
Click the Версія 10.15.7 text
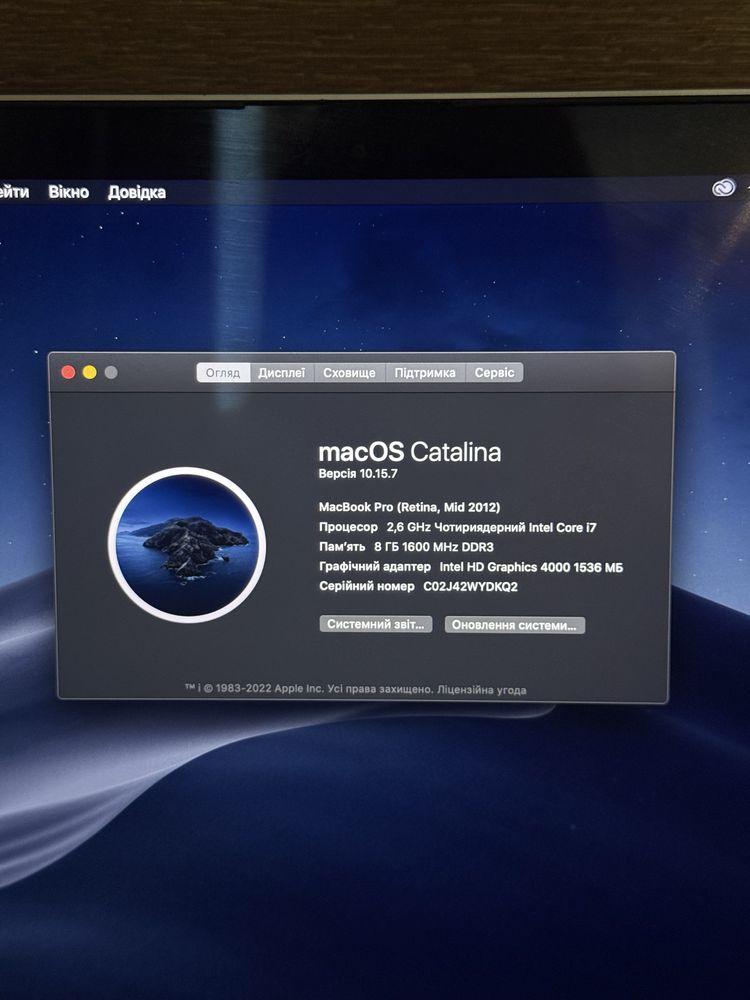(358, 474)
